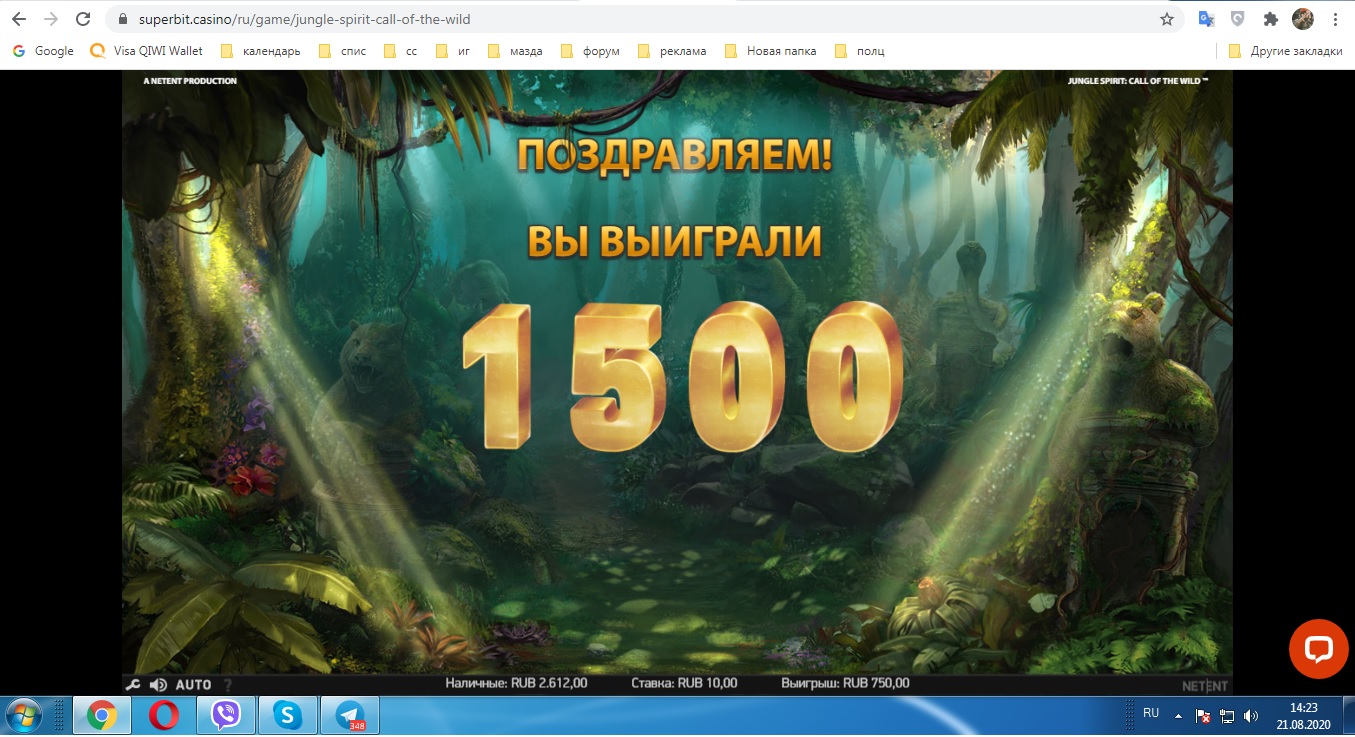
Task: Bookmark this page with the star icon
Action: (1166, 19)
